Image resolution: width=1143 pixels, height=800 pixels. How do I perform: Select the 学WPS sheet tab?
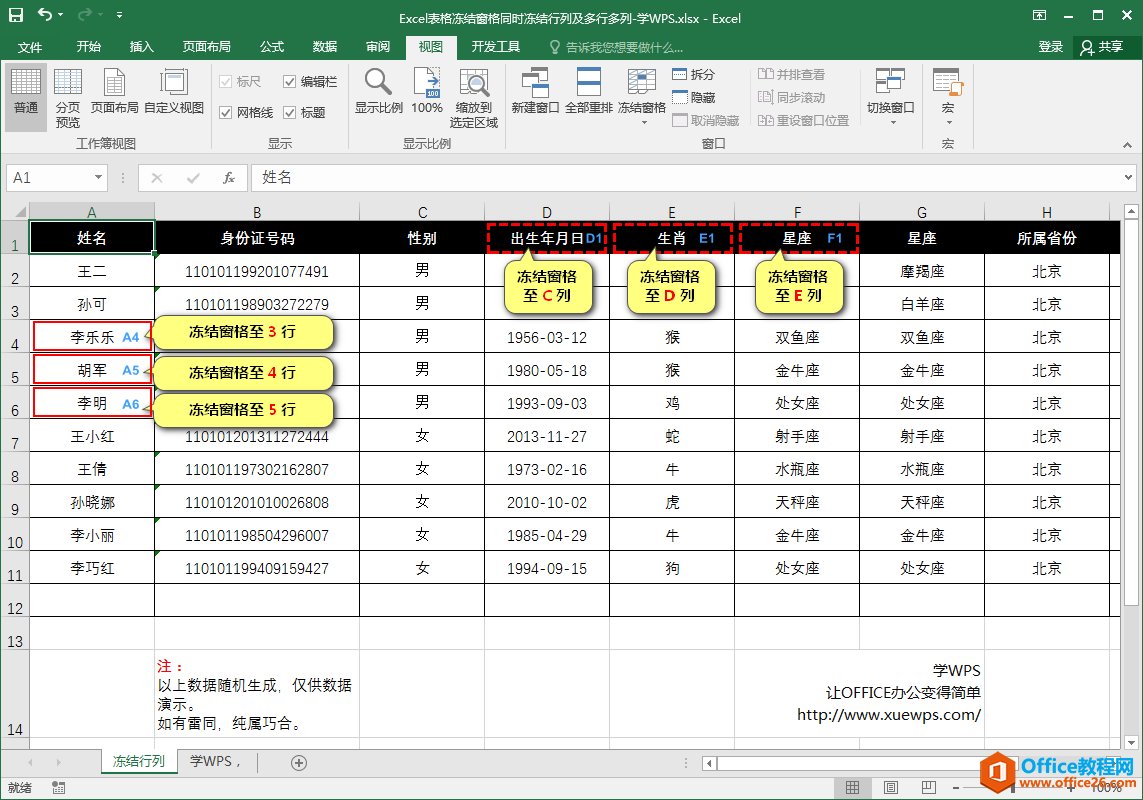pyautogui.click(x=215, y=761)
